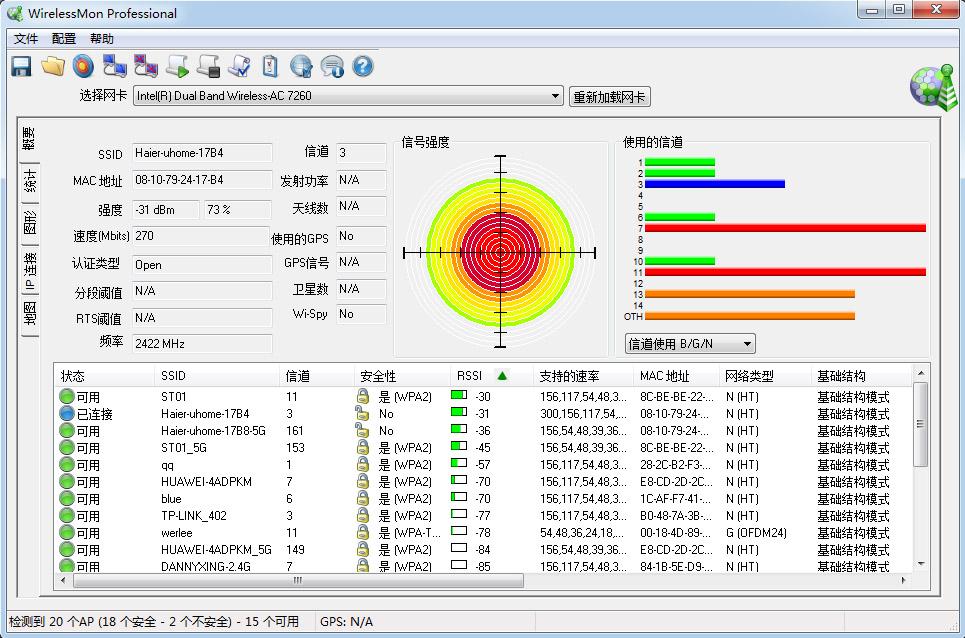Switch to the 统计 side tab
965x638 pixels.
tap(29, 181)
